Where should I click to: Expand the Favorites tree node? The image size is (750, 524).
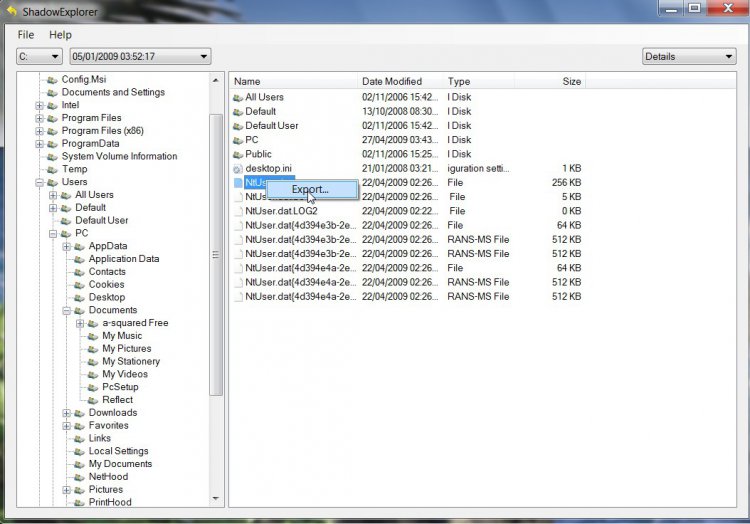coord(66,426)
